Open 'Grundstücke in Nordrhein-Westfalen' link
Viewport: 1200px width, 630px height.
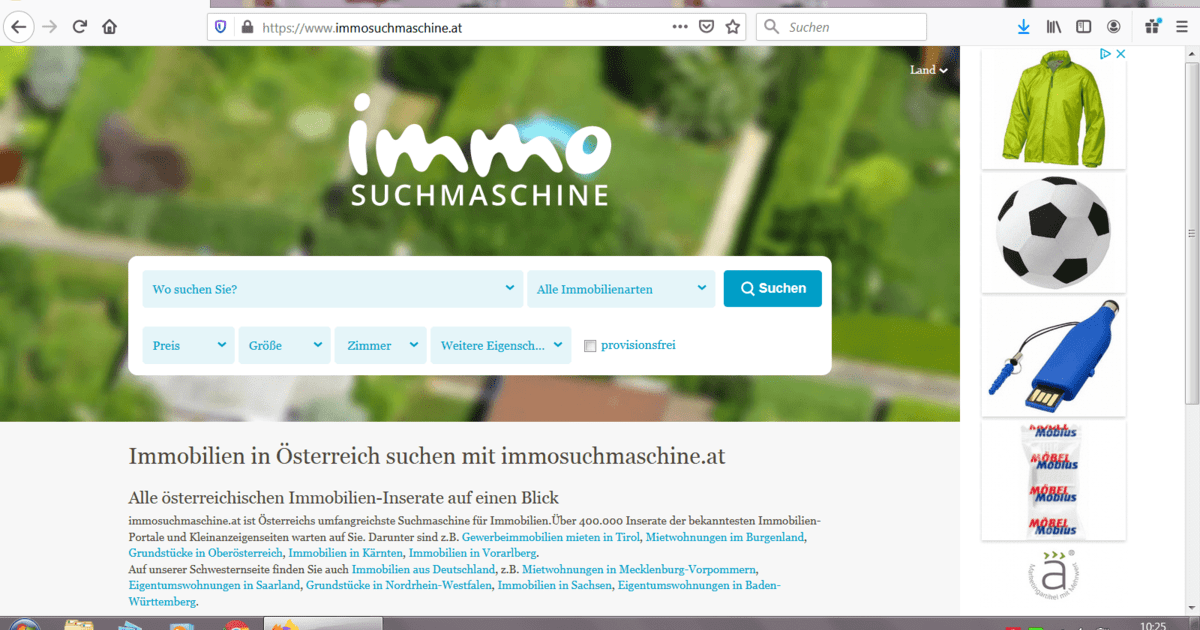pyautogui.click(x=399, y=586)
